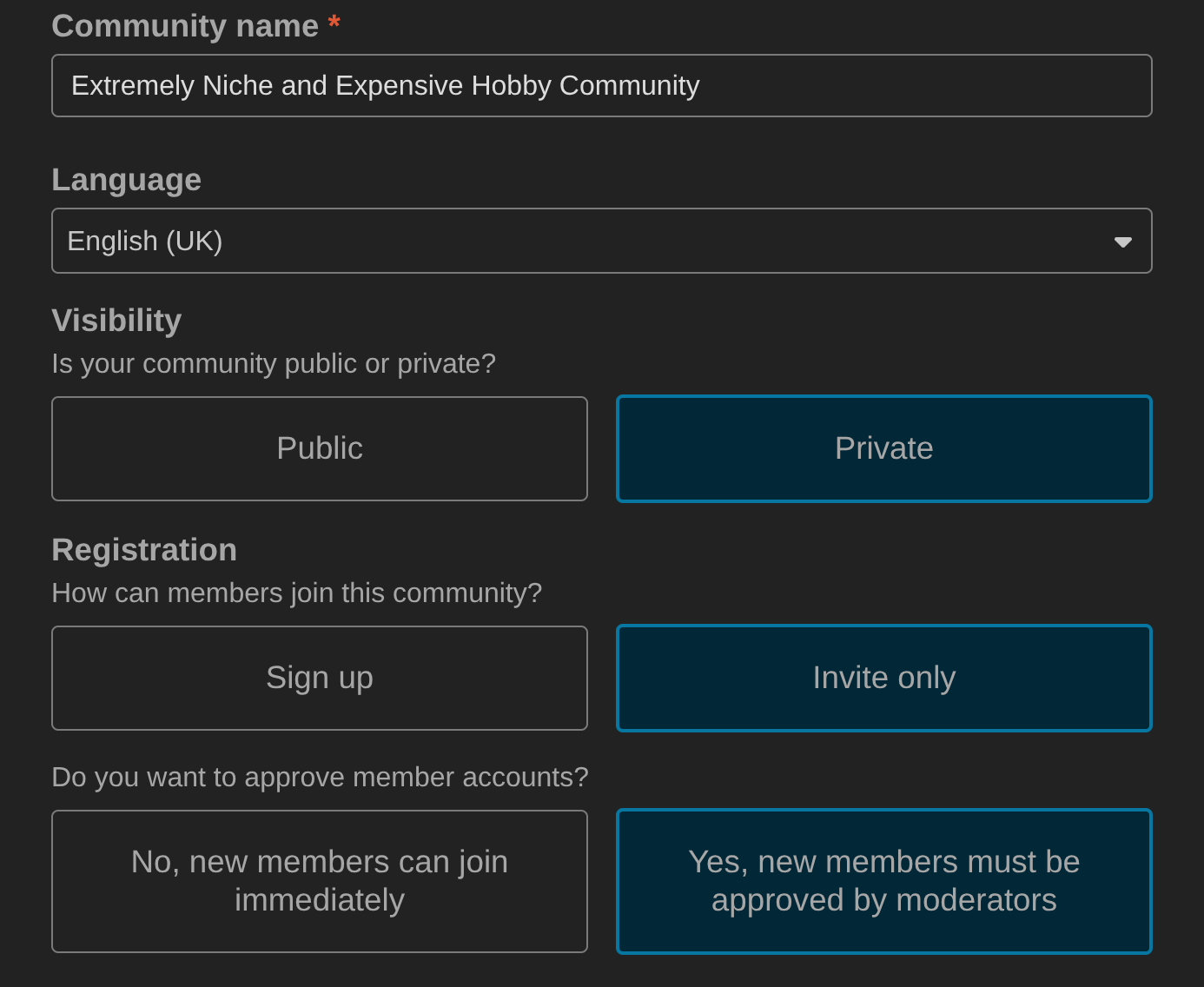The width and height of the screenshot is (1204, 987).
Task: Click the Registration section heading
Action: pos(144,549)
